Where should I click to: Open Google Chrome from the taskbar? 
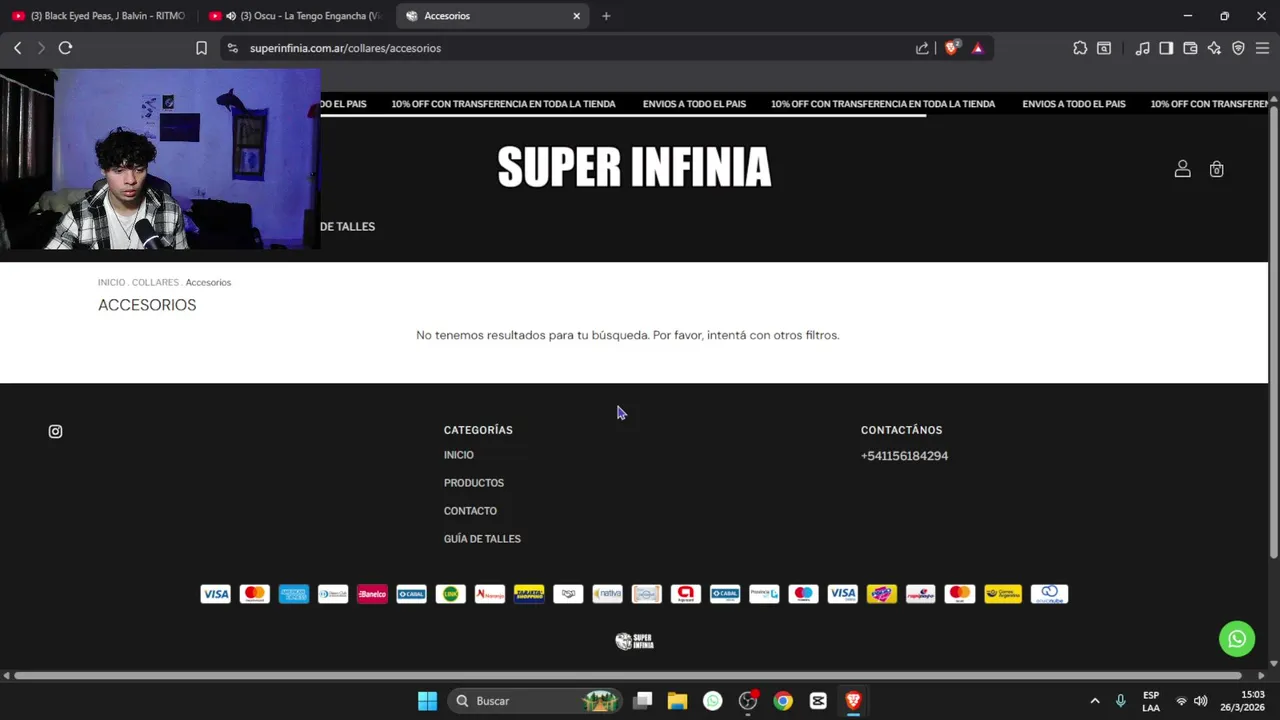tap(783, 701)
